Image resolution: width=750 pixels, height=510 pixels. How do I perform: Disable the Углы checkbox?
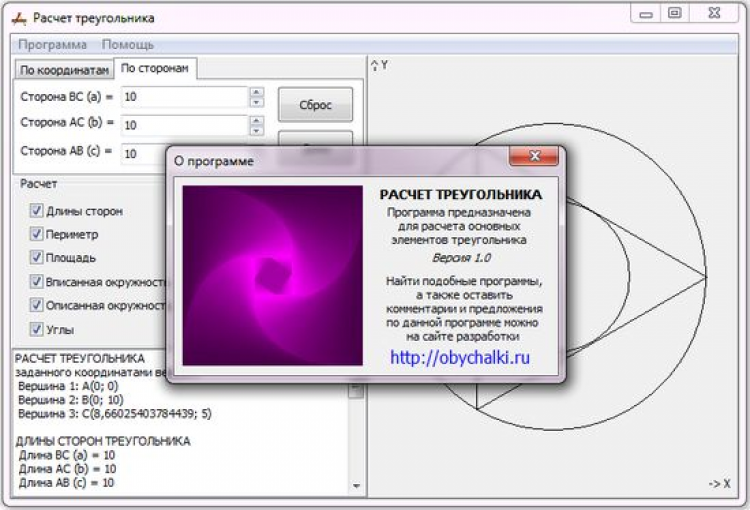point(36,329)
